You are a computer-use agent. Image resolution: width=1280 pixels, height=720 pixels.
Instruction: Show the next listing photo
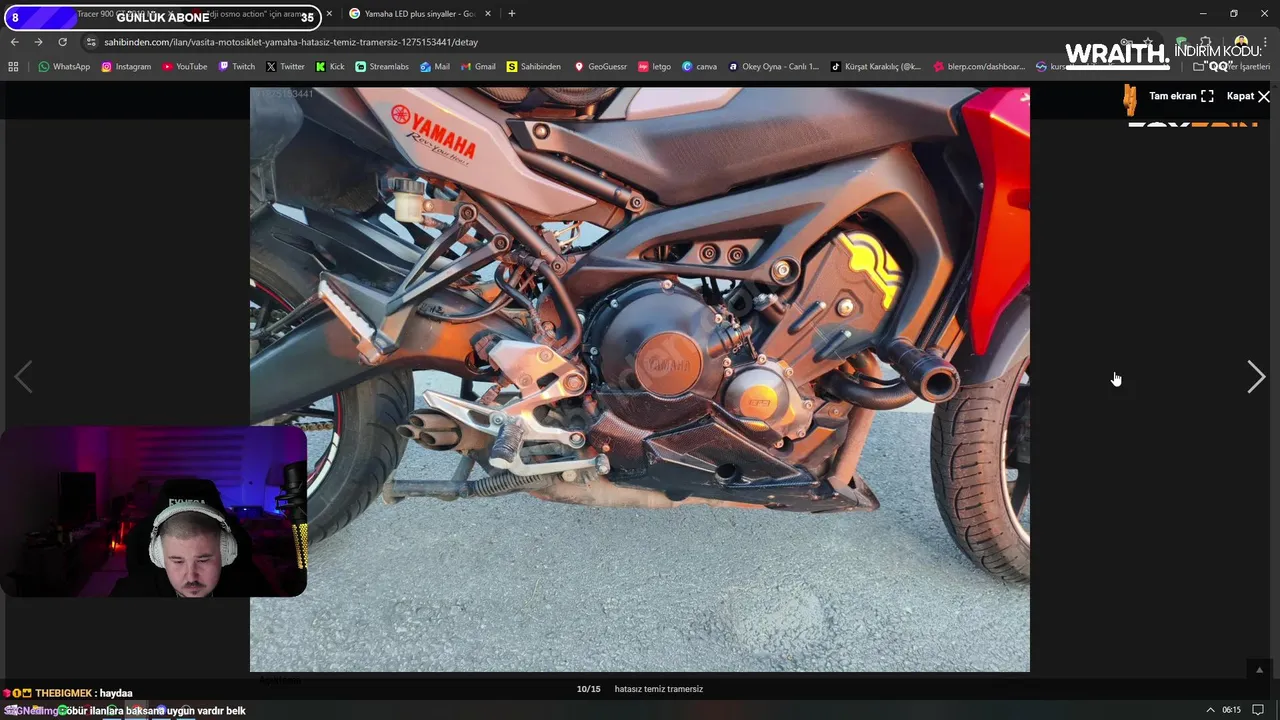[1256, 377]
